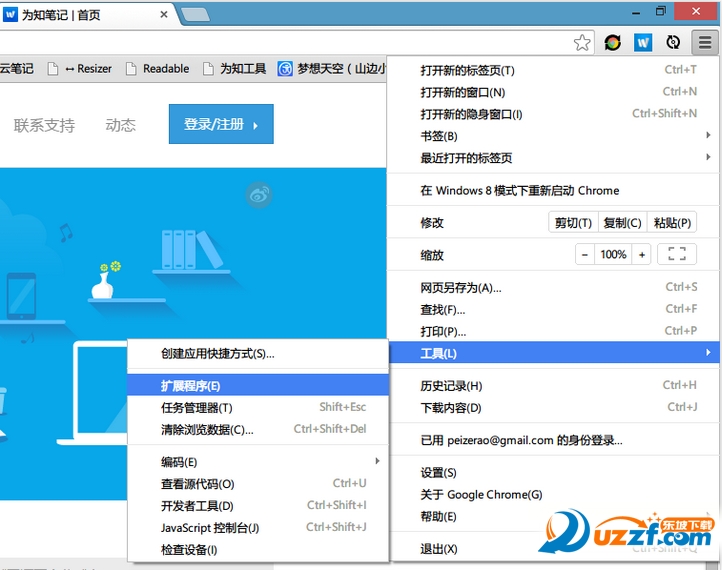
Task: Expand the 帮助(E) menu item
Action: click(x=553, y=517)
